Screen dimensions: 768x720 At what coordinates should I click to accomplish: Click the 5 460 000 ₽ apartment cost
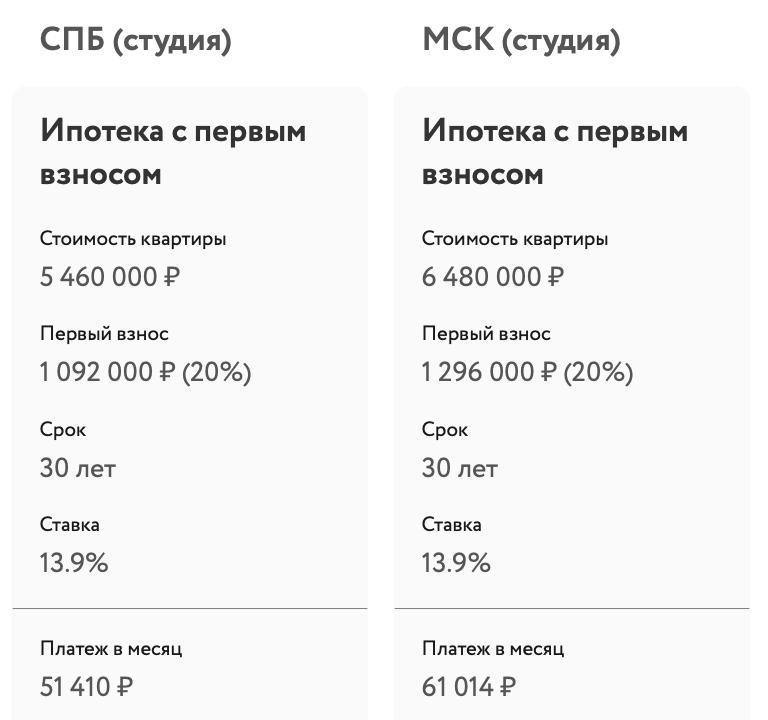pyautogui.click(x=111, y=277)
